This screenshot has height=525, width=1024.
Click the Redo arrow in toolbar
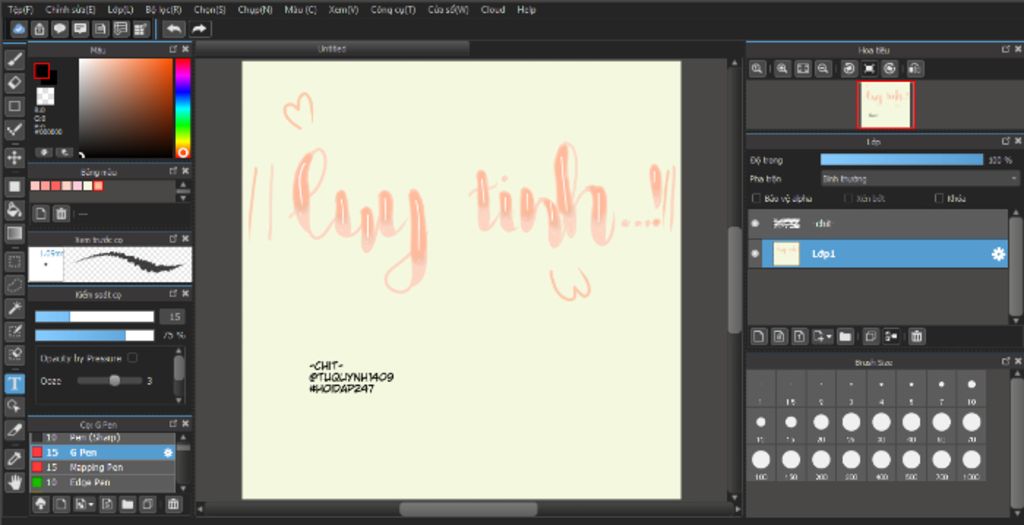point(200,29)
